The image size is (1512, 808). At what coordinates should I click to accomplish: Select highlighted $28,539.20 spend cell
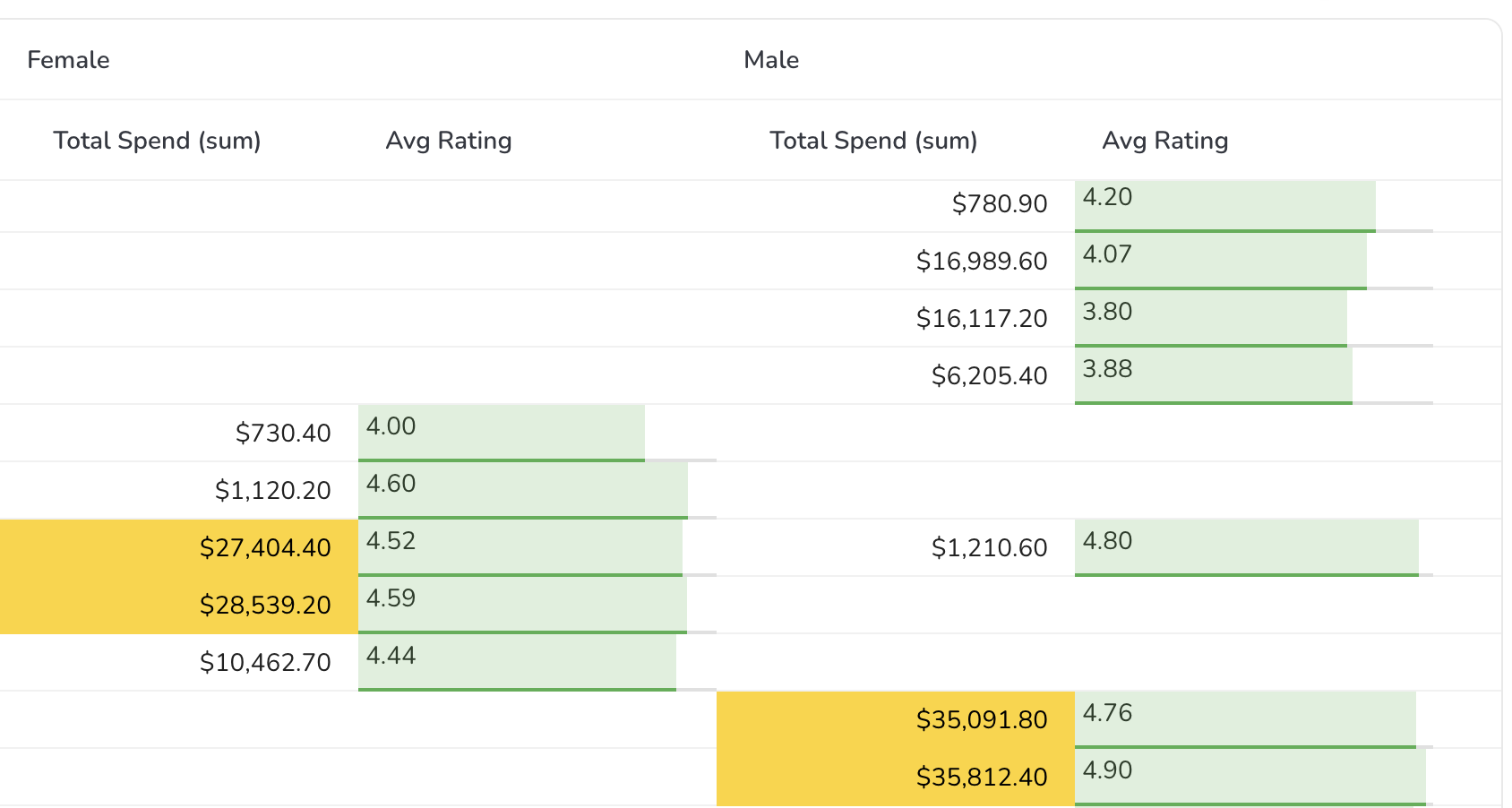click(179, 605)
